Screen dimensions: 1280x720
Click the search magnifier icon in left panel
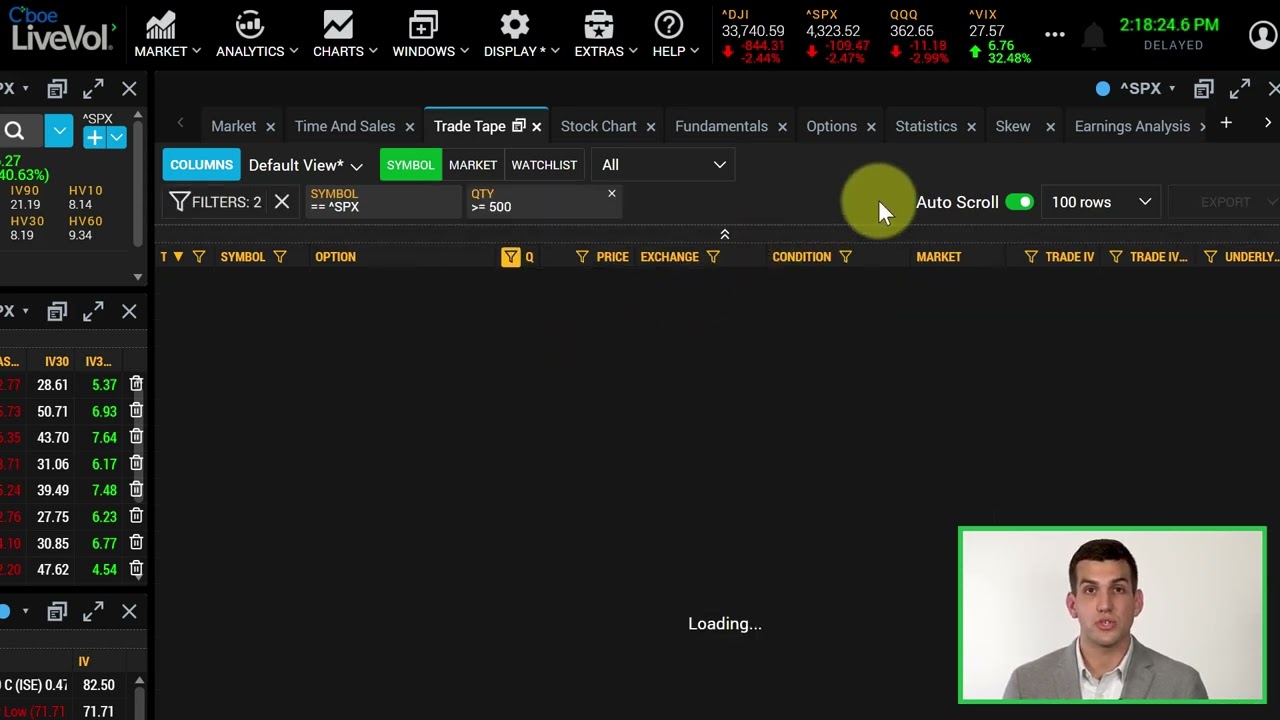point(14,131)
